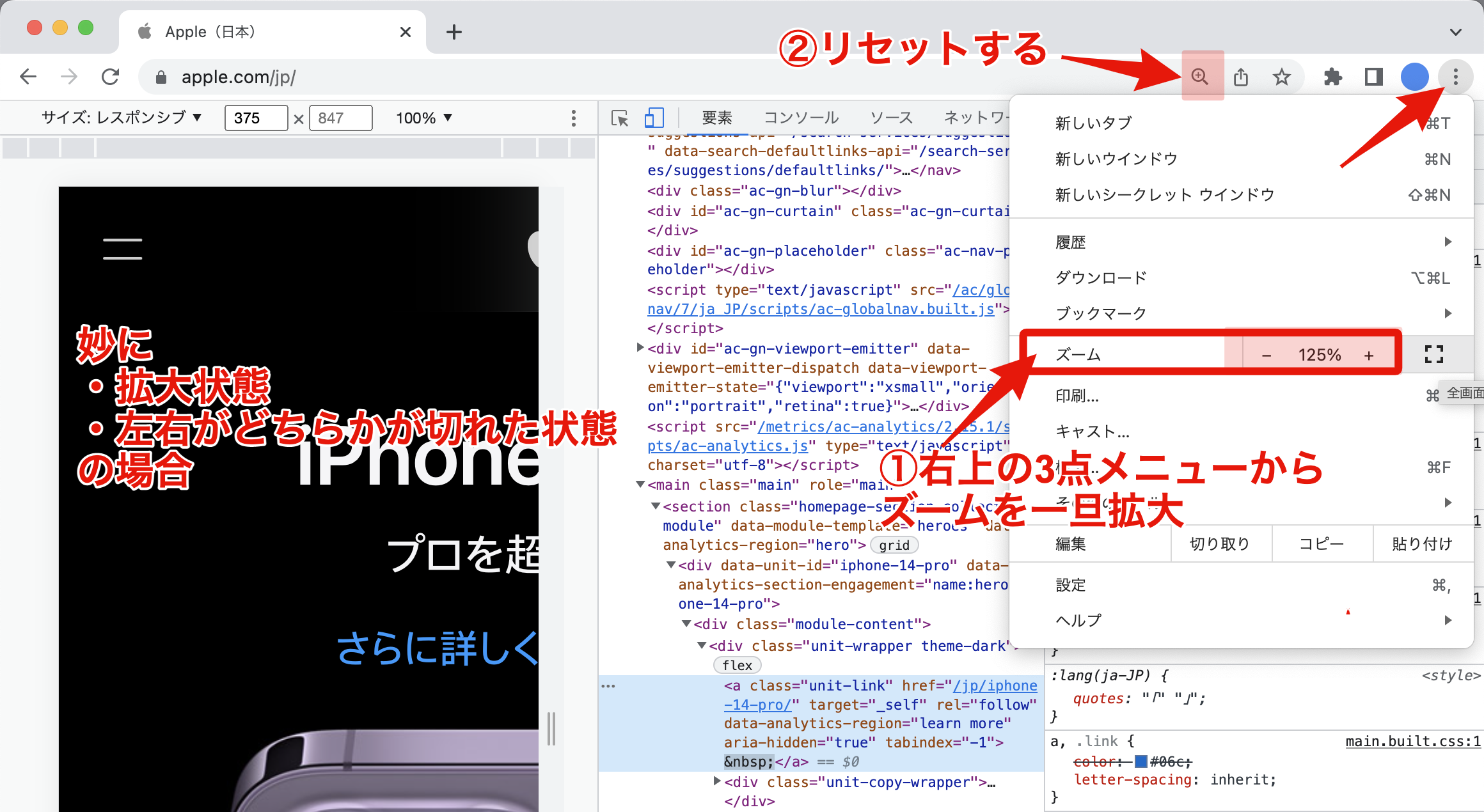Open the 100% zoom dropdown in device toolbar

(x=424, y=118)
